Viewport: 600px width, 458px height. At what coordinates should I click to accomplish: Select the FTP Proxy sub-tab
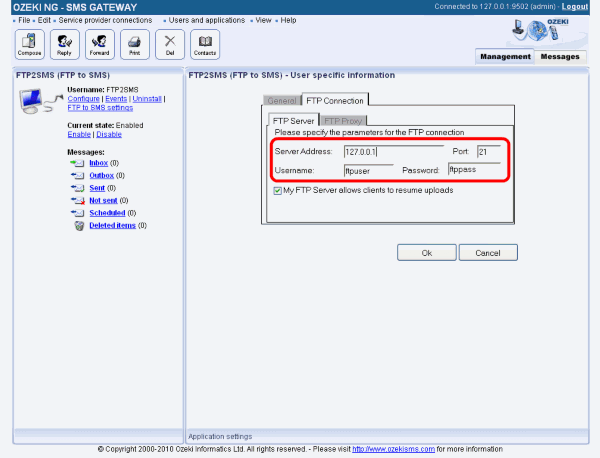(343, 121)
